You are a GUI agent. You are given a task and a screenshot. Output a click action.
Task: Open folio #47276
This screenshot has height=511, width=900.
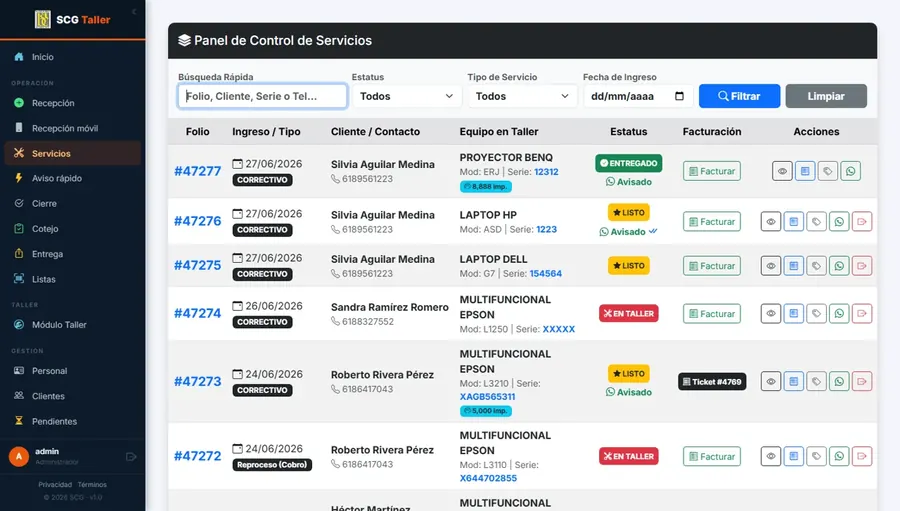point(197,221)
